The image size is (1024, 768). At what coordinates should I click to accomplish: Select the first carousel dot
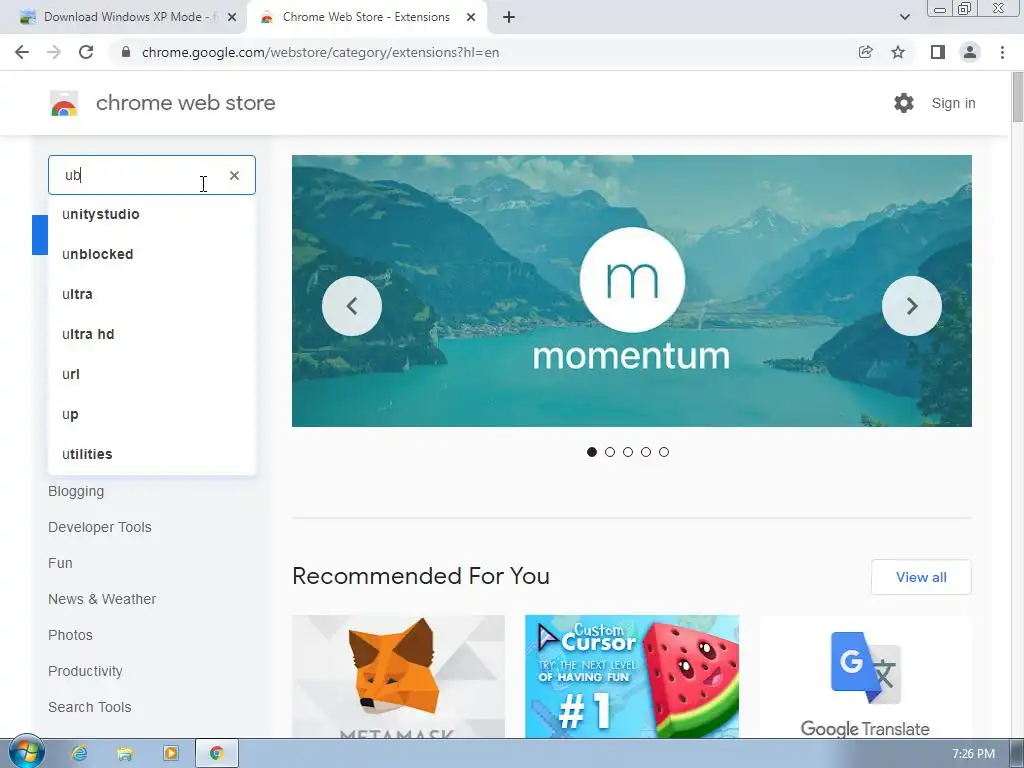pos(592,452)
